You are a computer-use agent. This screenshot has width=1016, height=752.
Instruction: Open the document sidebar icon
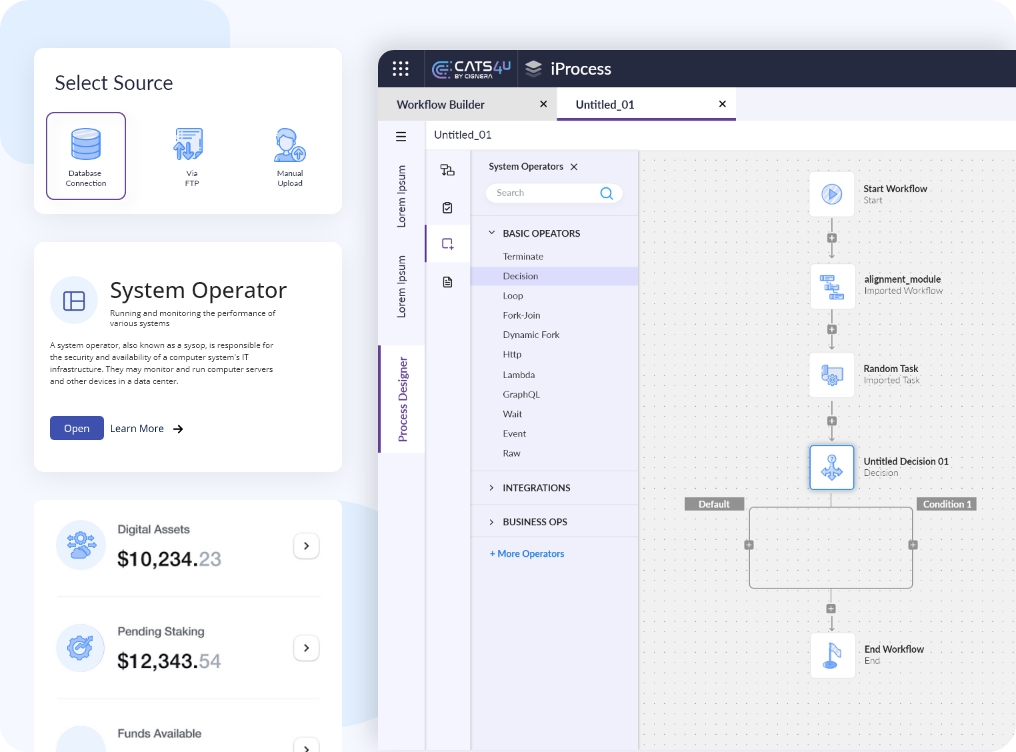[447, 282]
